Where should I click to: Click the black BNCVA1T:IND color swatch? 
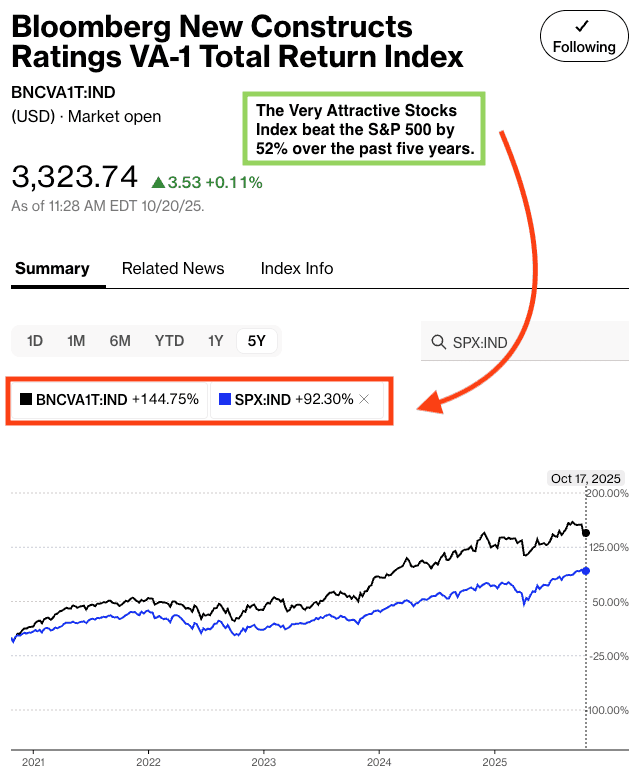pos(26,399)
